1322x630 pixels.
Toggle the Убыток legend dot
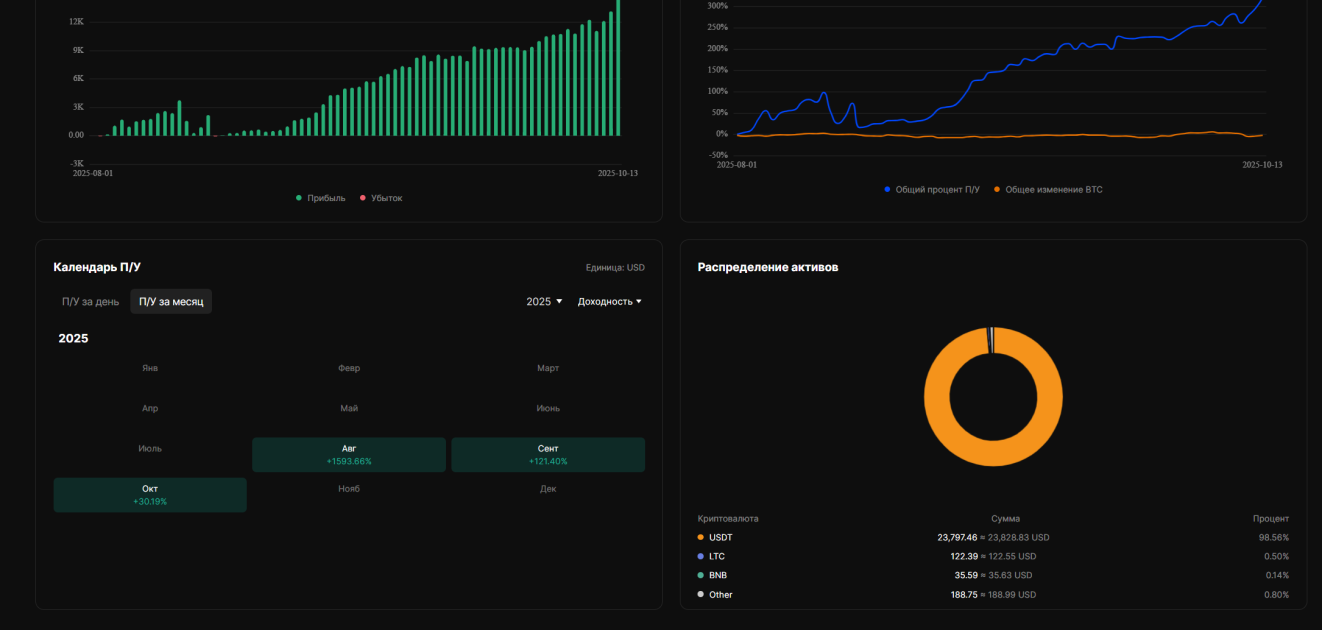point(362,198)
